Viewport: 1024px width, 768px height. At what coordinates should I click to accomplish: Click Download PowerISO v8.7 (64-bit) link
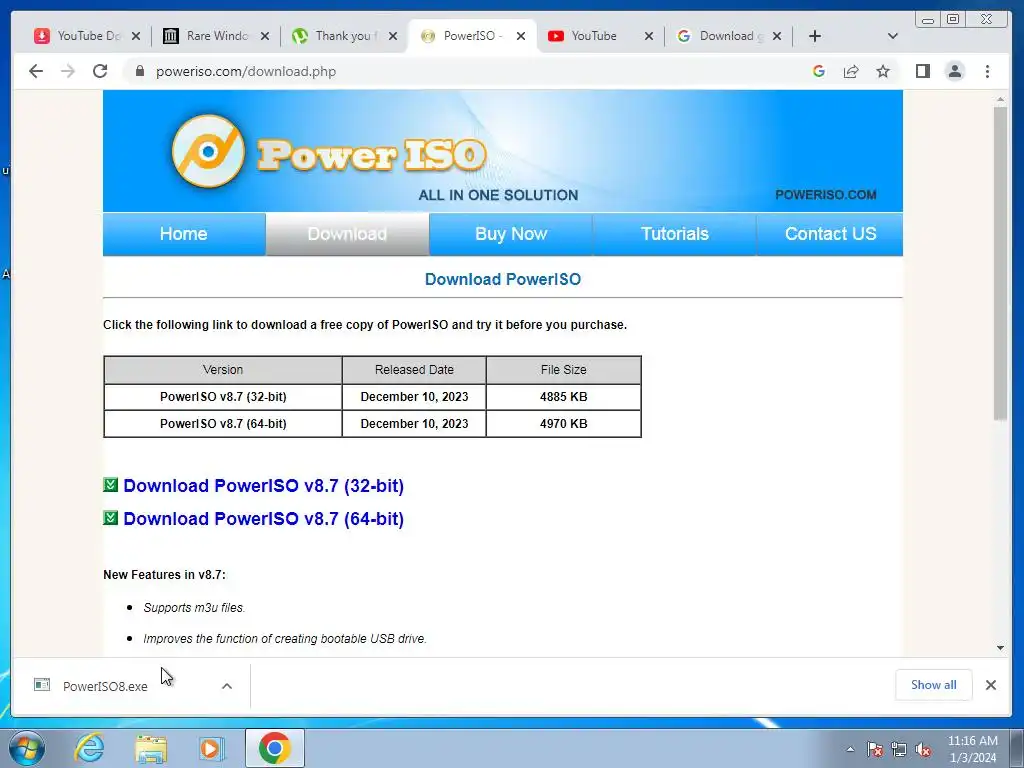point(263,519)
